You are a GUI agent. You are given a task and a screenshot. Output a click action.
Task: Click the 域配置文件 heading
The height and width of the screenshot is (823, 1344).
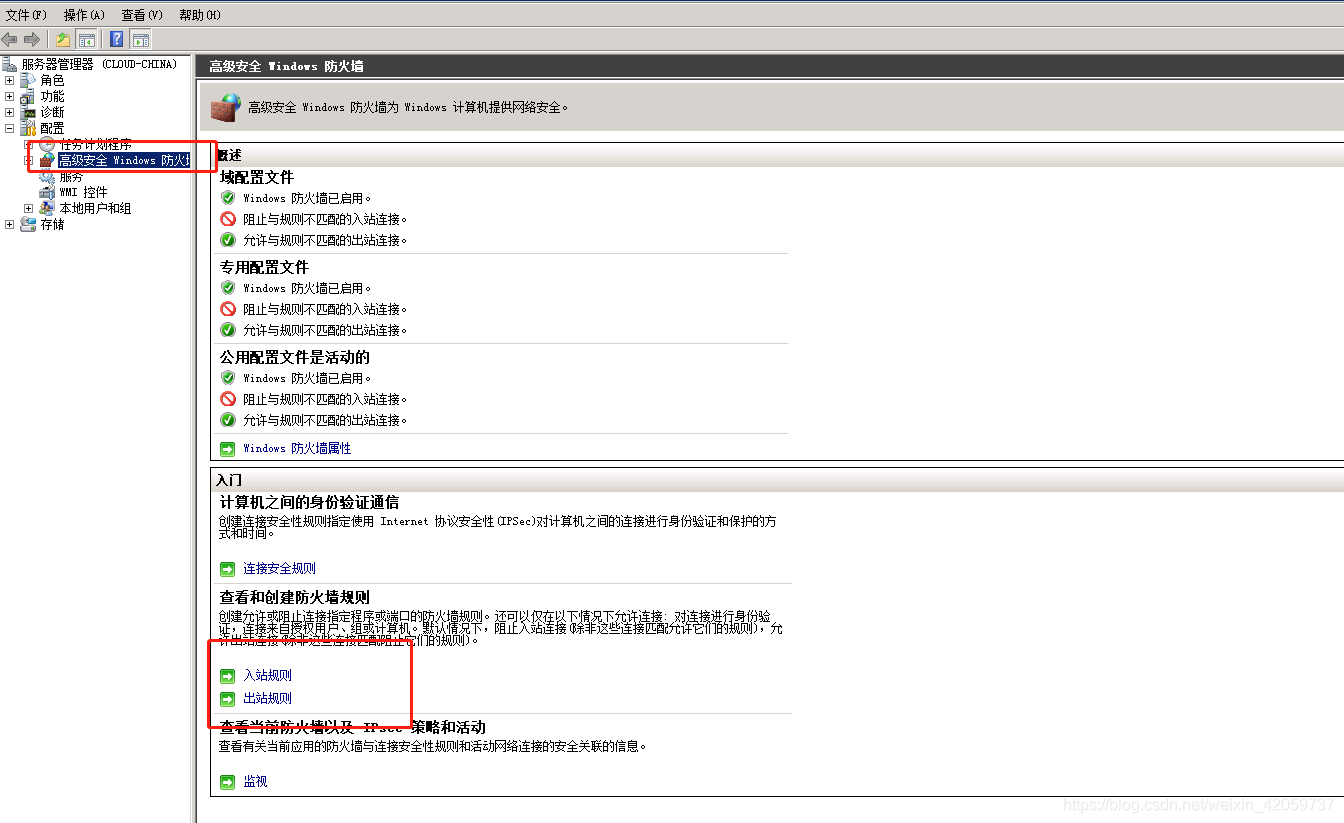(257, 177)
